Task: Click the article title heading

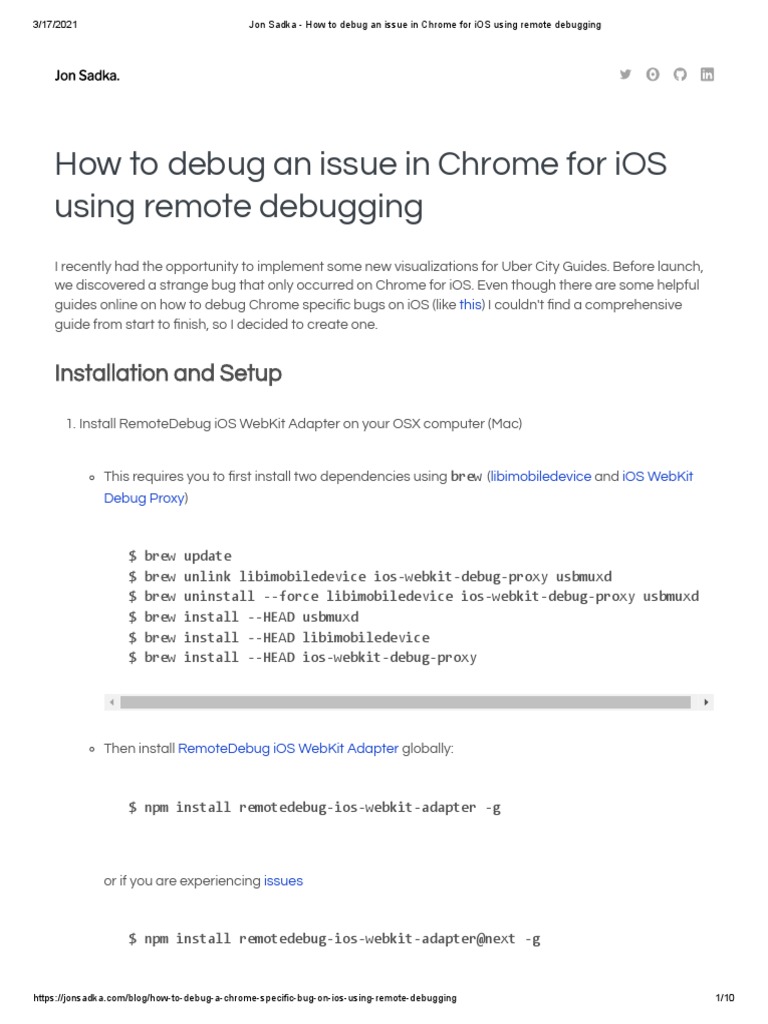Action: pyautogui.click(x=360, y=185)
